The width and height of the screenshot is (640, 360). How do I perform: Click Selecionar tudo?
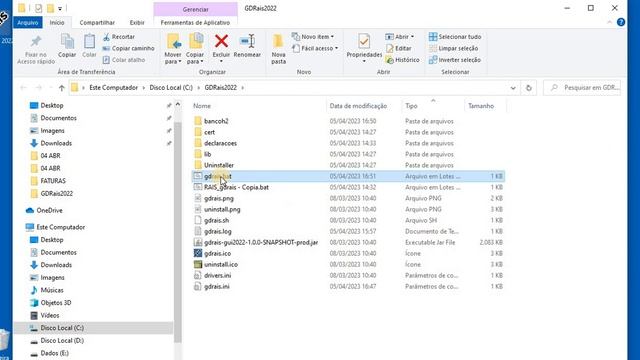click(x=455, y=37)
